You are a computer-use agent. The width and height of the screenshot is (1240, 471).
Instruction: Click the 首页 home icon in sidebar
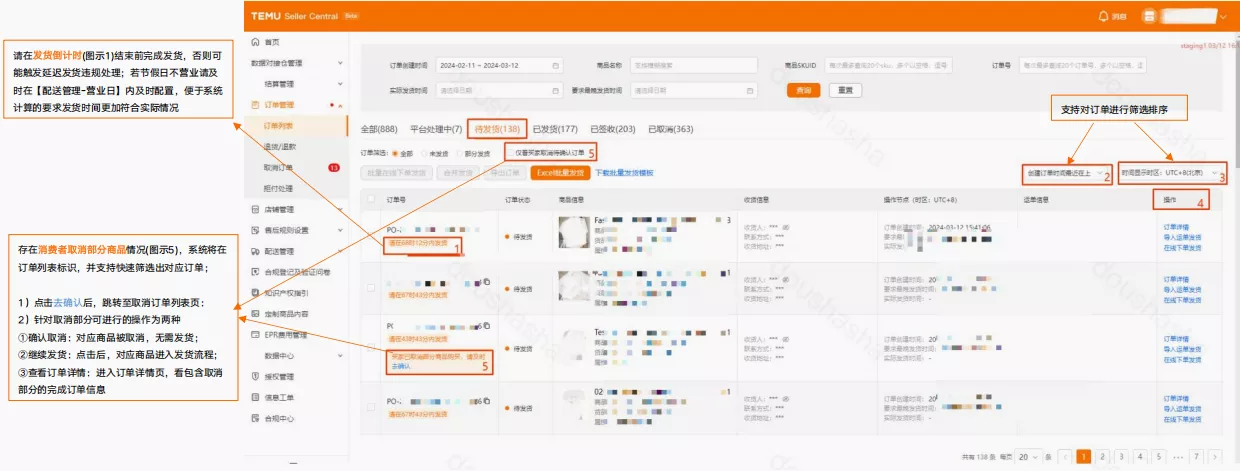[255, 42]
